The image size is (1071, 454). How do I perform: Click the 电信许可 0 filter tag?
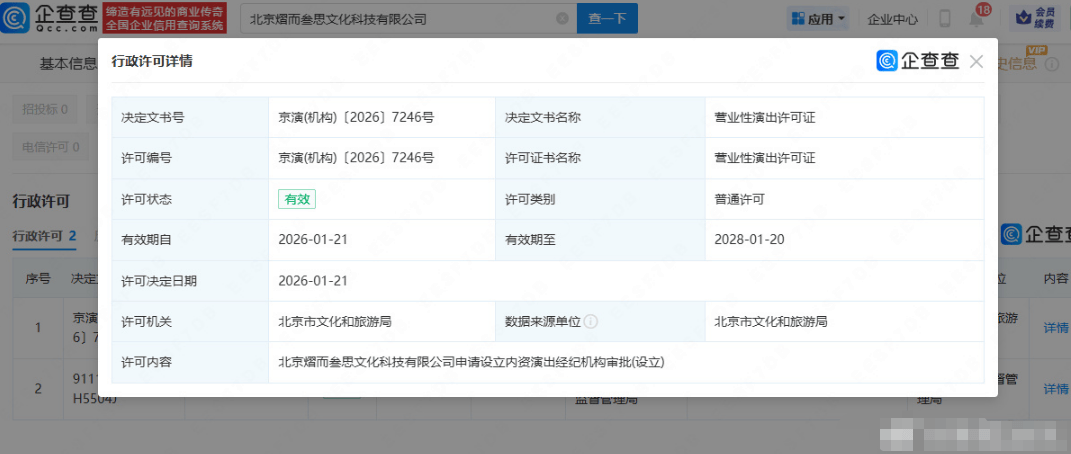[x=45, y=147]
